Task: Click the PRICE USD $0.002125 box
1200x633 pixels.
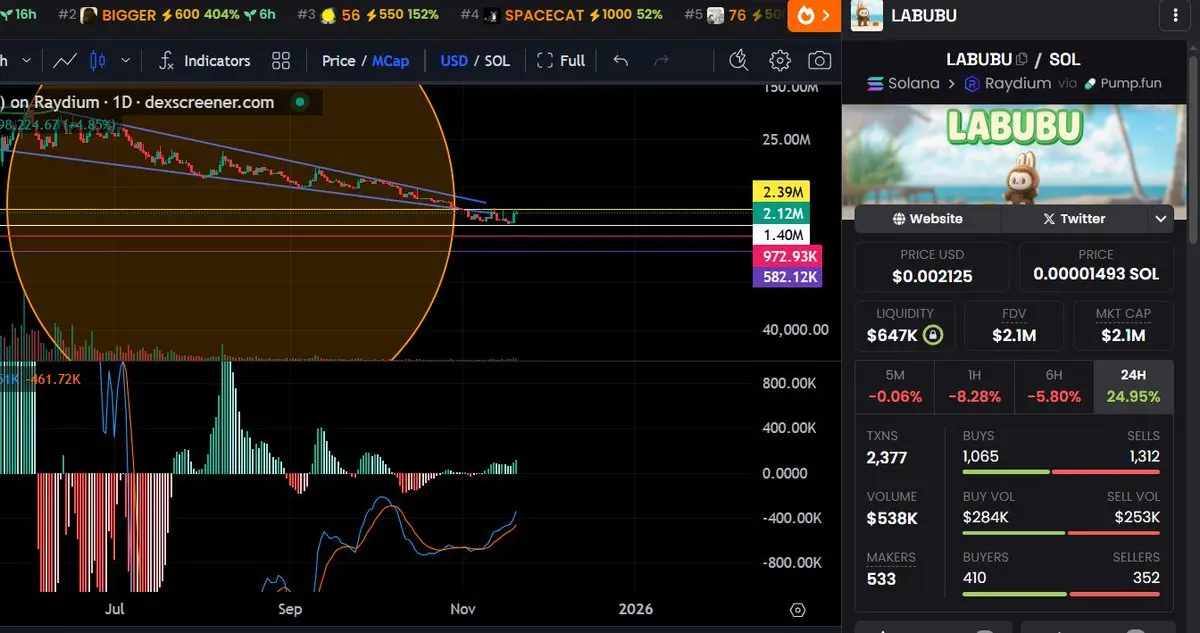Action: click(x=932, y=266)
